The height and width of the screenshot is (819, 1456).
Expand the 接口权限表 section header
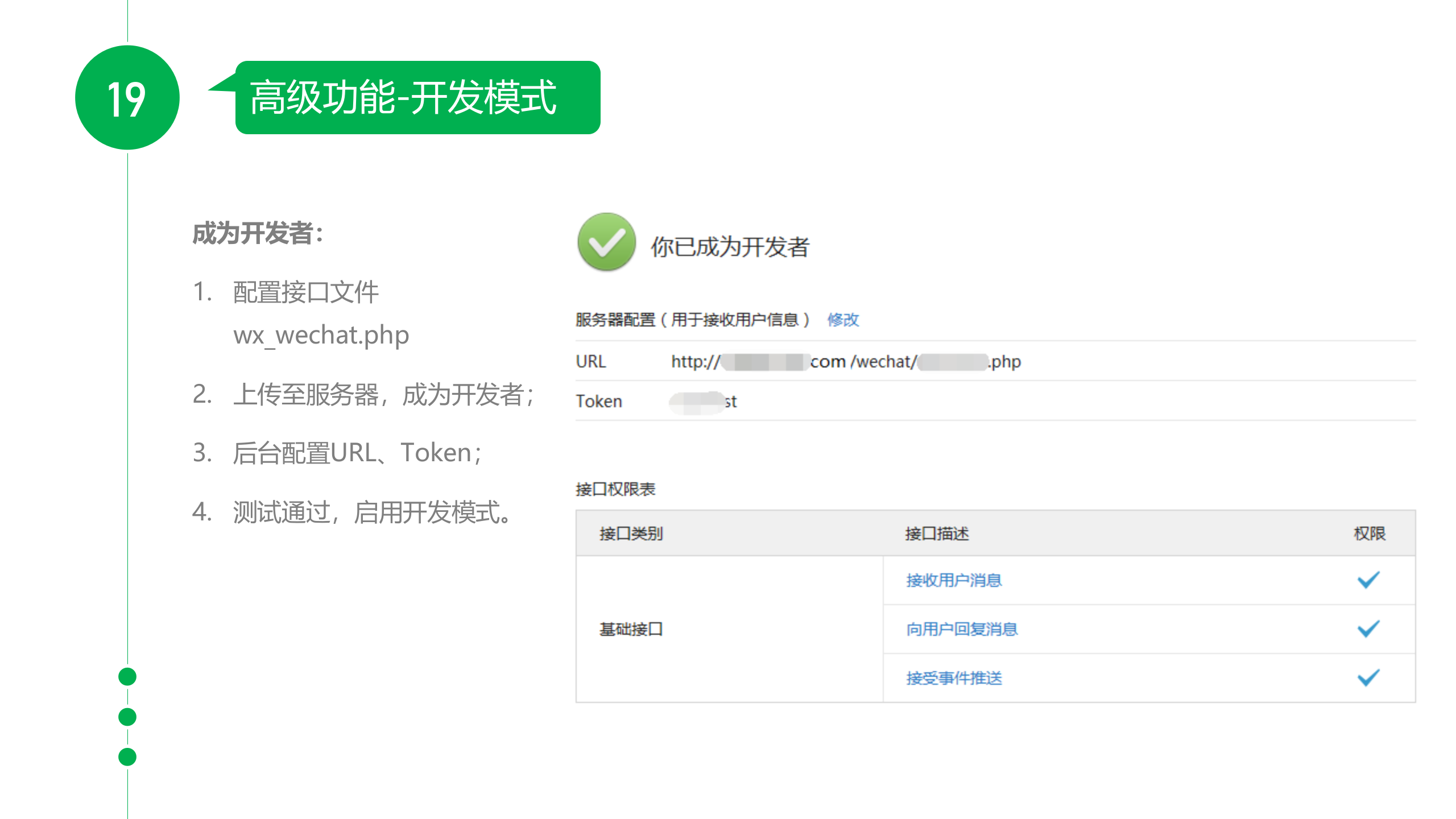pos(614,489)
